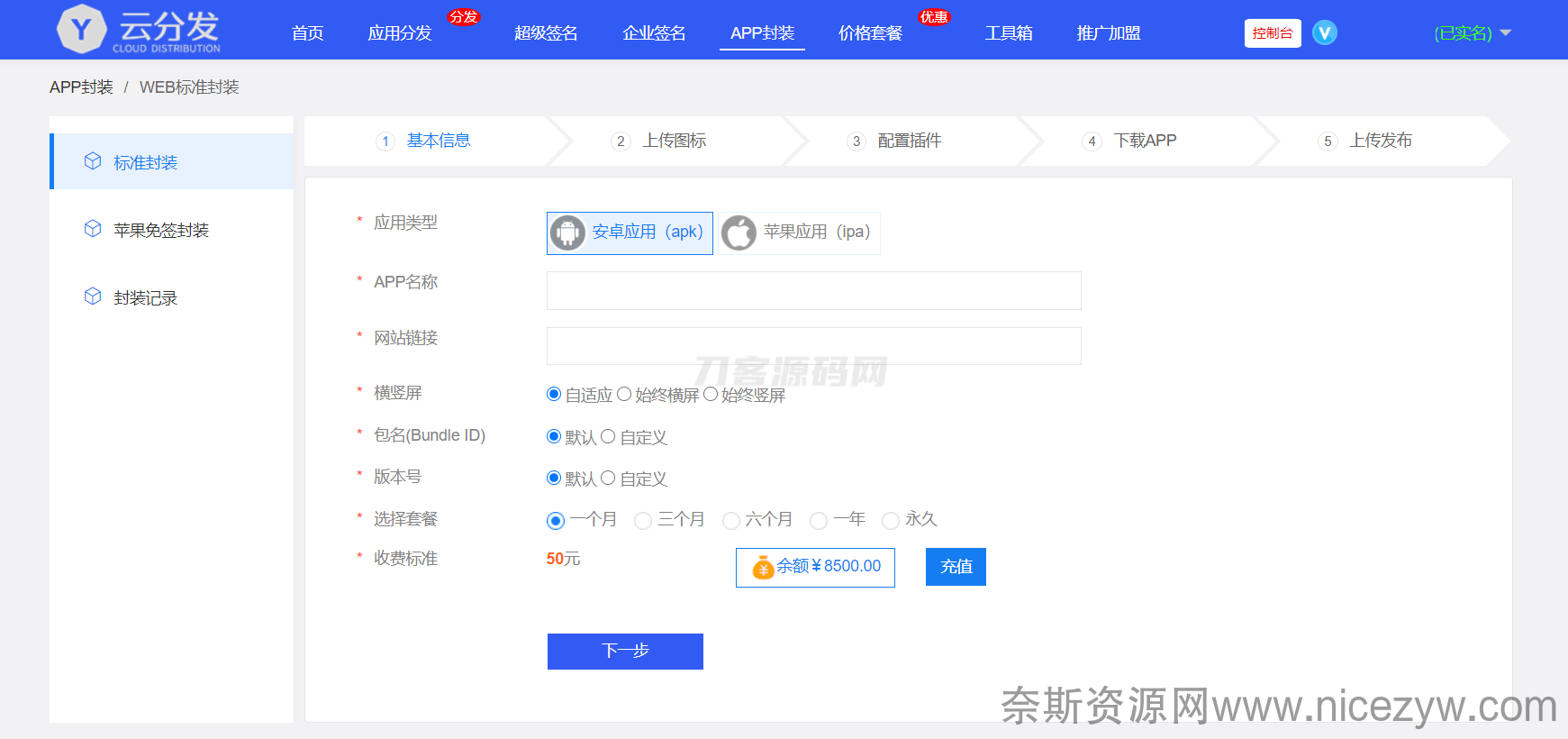Image resolution: width=1568 pixels, height=739 pixels.
Task: Click the 50元 price text
Action: click(x=563, y=559)
